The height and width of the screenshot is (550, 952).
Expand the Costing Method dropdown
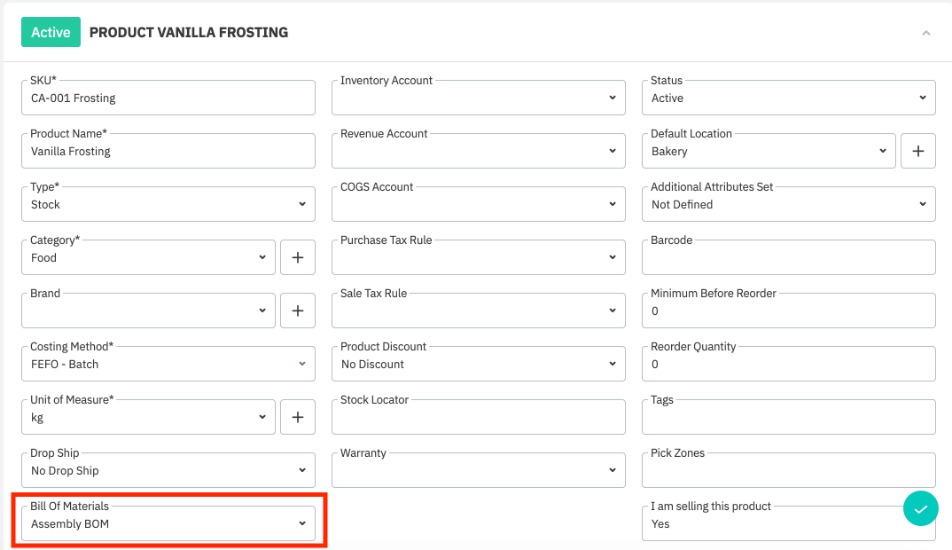click(x=168, y=364)
